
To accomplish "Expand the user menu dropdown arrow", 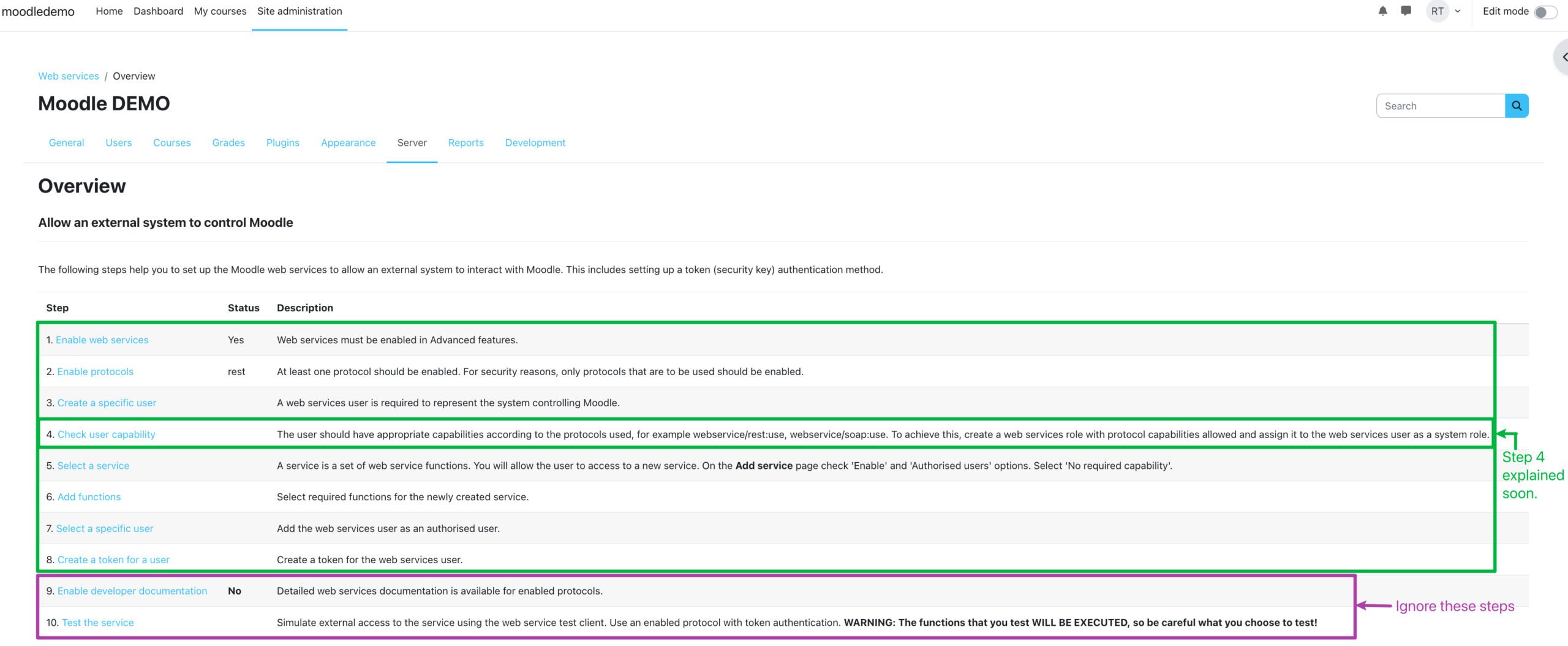I will click(1458, 11).
